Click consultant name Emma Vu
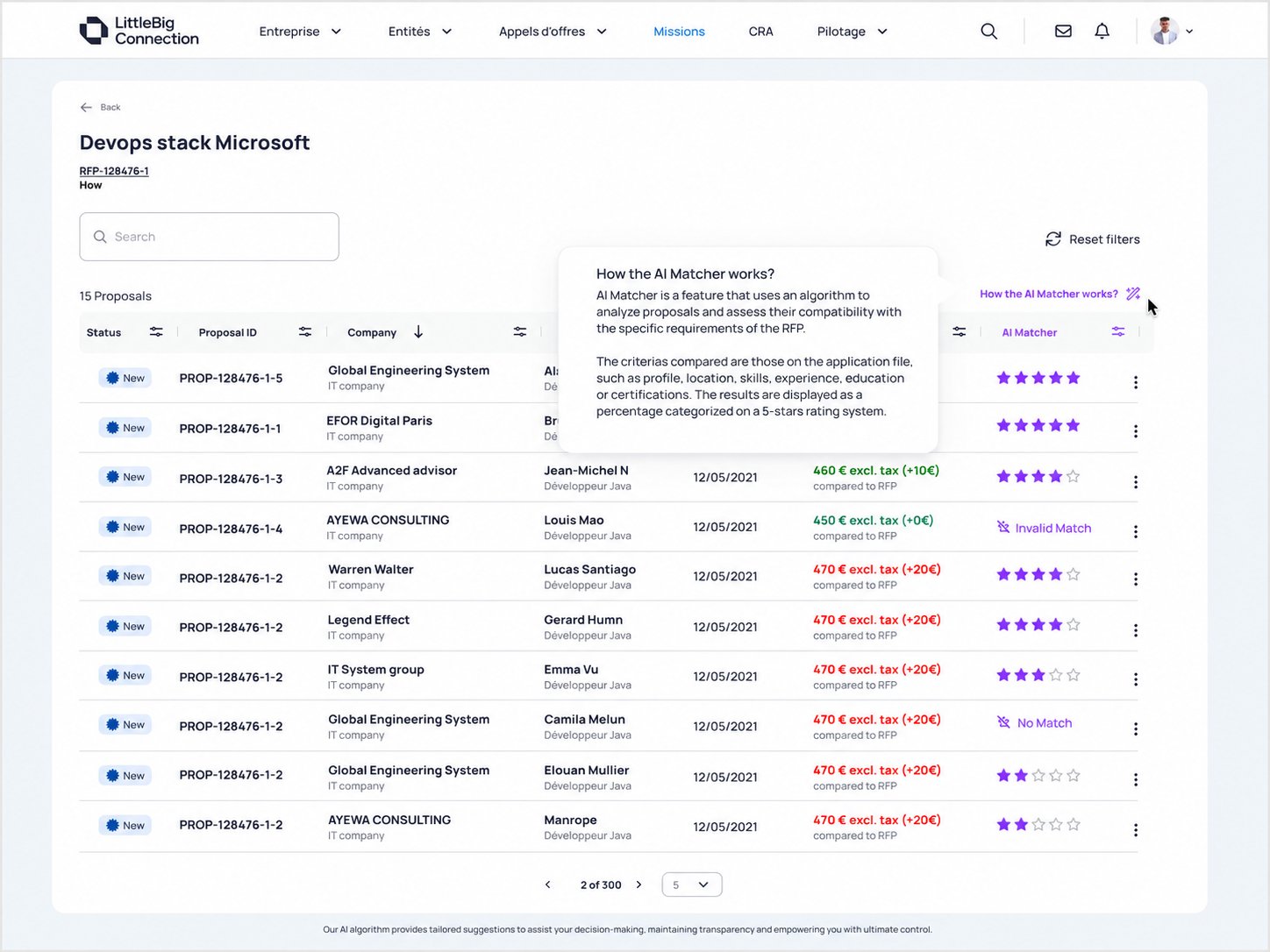1270x952 pixels. (x=571, y=670)
